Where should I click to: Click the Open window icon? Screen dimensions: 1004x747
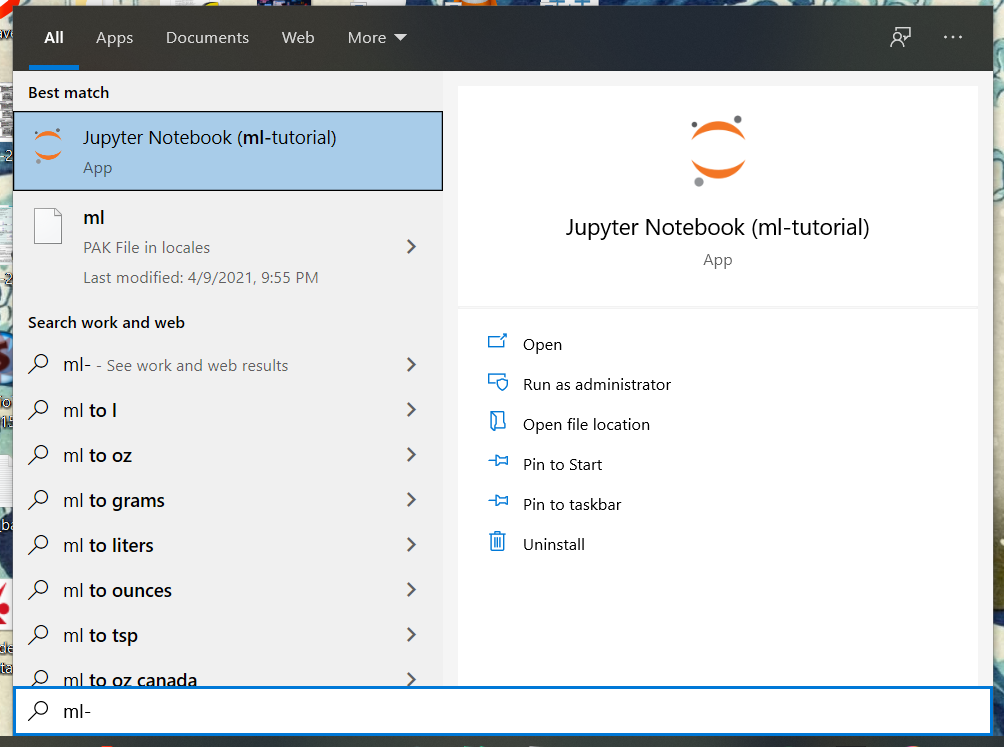pos(498,341)
